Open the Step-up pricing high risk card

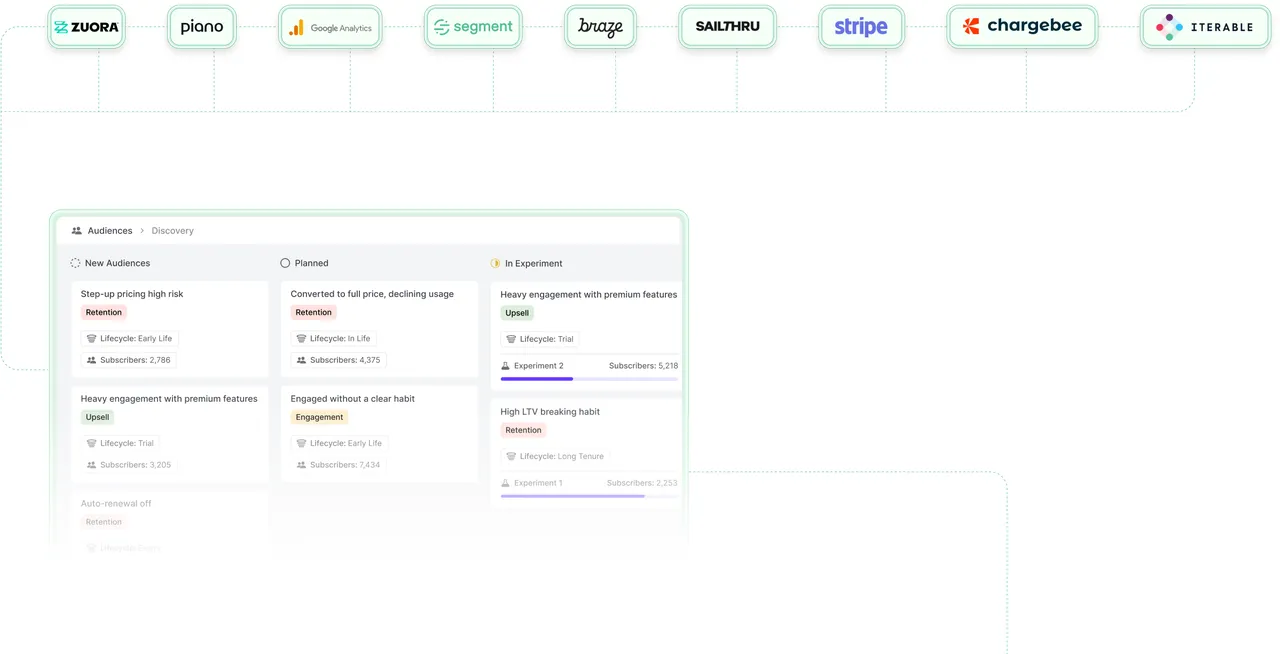170,329
